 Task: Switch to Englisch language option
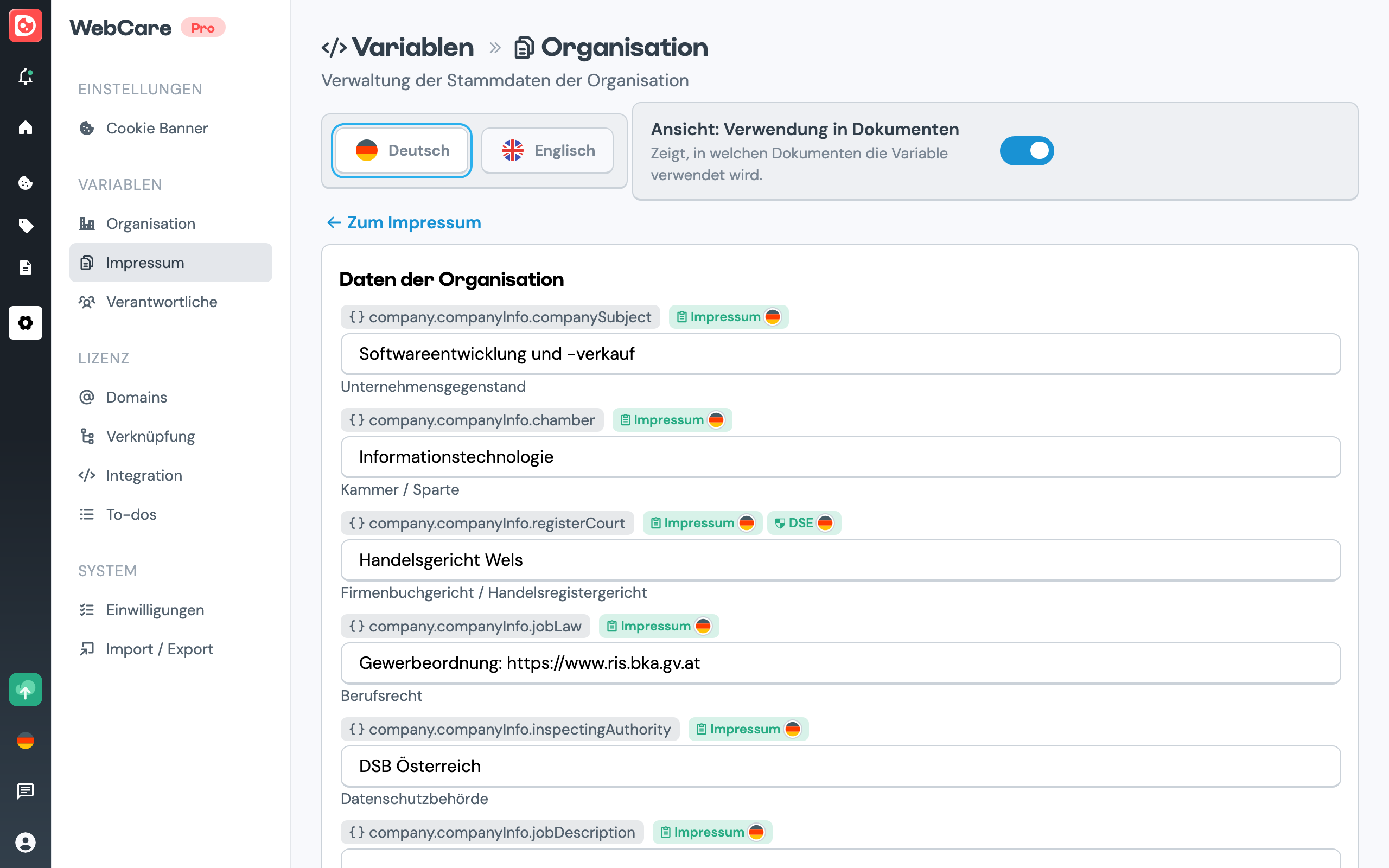coord(547,151)
